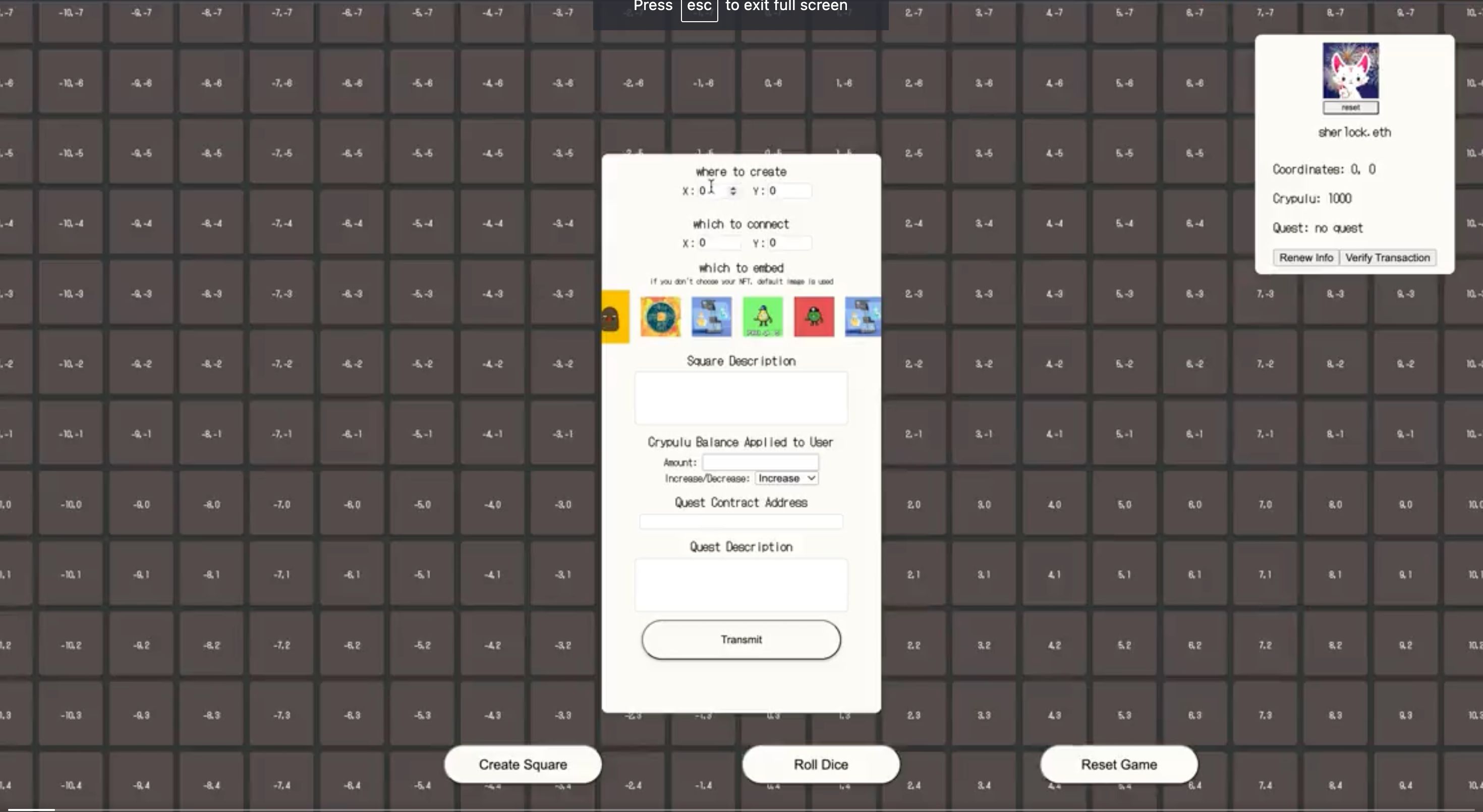Click the Renew Info button
This screenshot has height=812, width=1483.
[1305, 258]
